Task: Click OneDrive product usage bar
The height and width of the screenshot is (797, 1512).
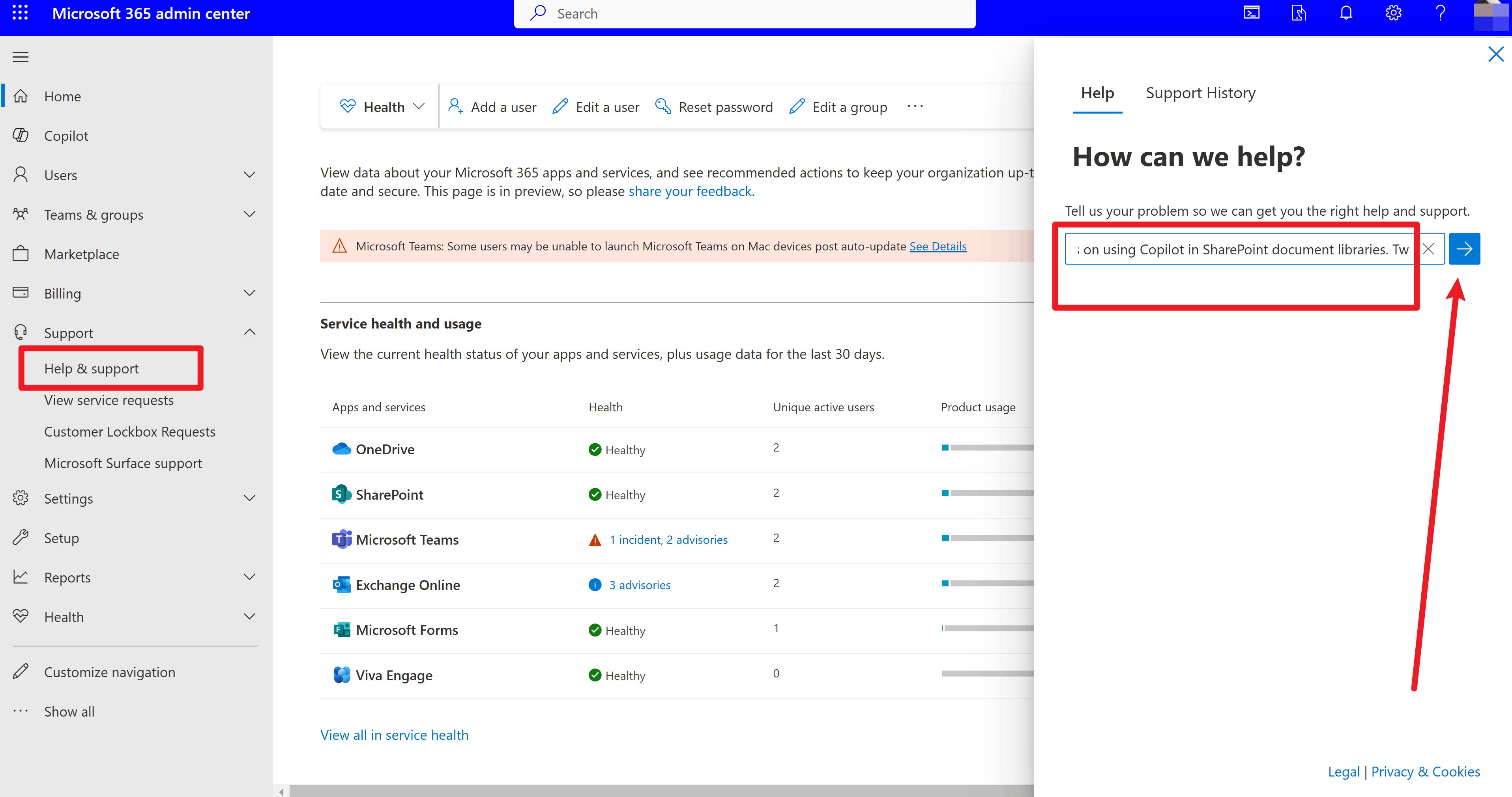Action: [987, 448]
